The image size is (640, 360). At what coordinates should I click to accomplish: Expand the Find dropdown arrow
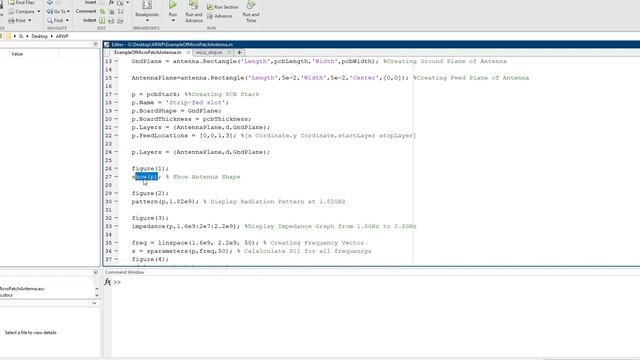tap(67, 20)
